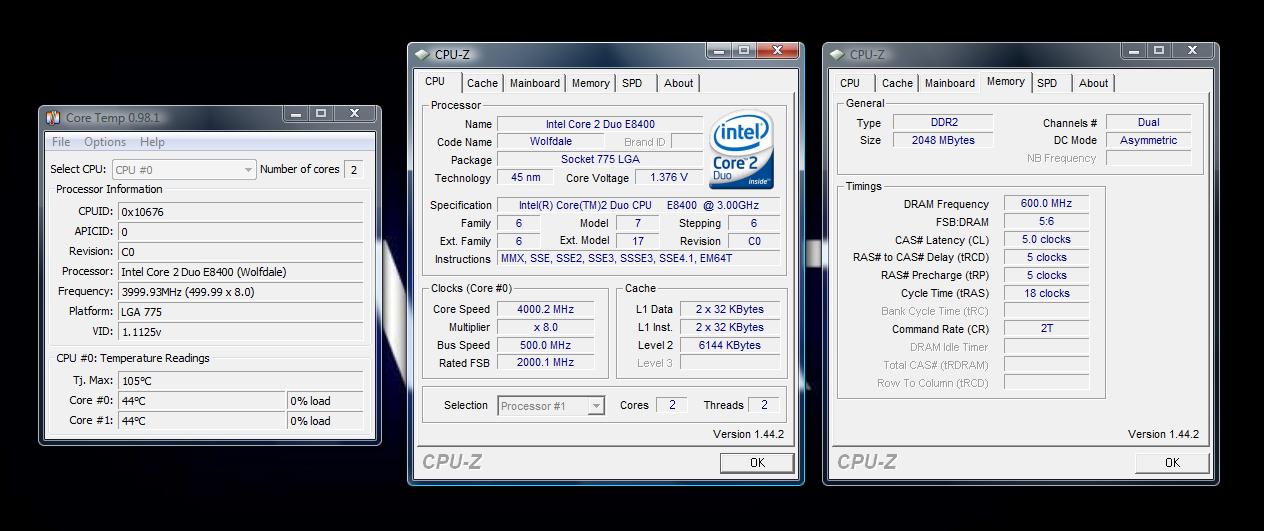This screenshot has height=531, width=1265.
Task: Click the FSB:DRAM ratio value 5:6
Action: (x=1046, y=222)
